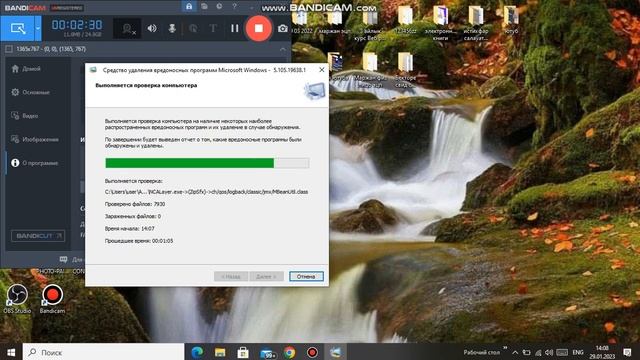Viewport: 640px width, 360px height.
Task: Toggle the recording area size checkbox
Action: pos(9,49)
